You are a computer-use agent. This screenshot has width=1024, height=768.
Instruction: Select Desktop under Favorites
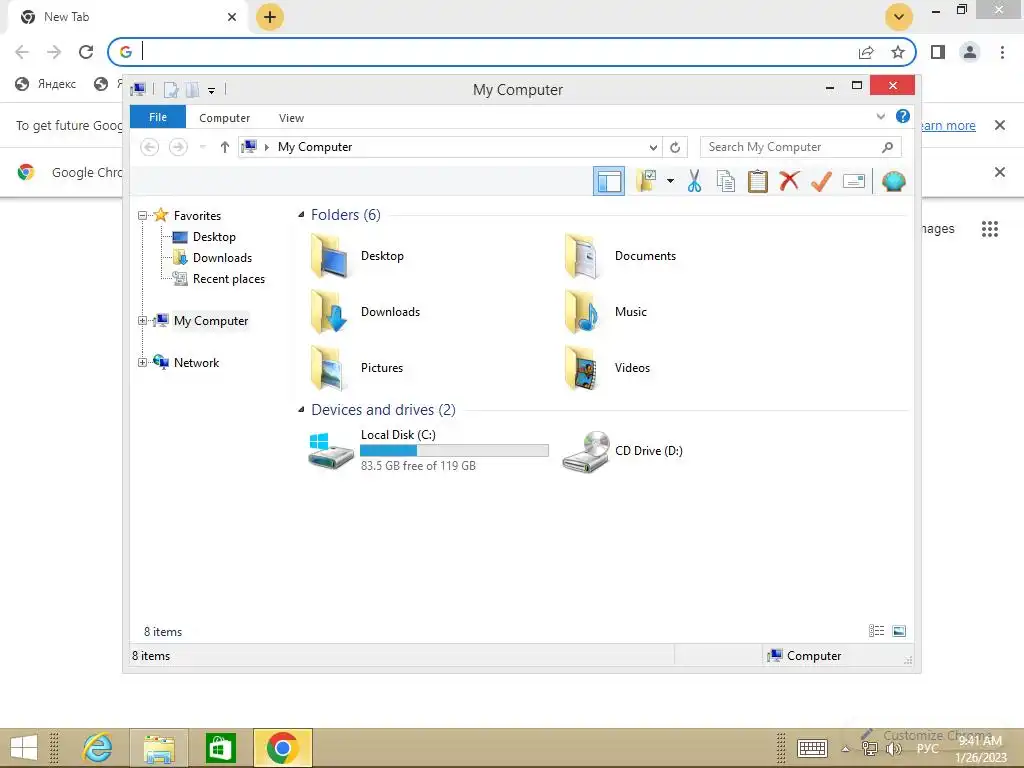point(214,237)
